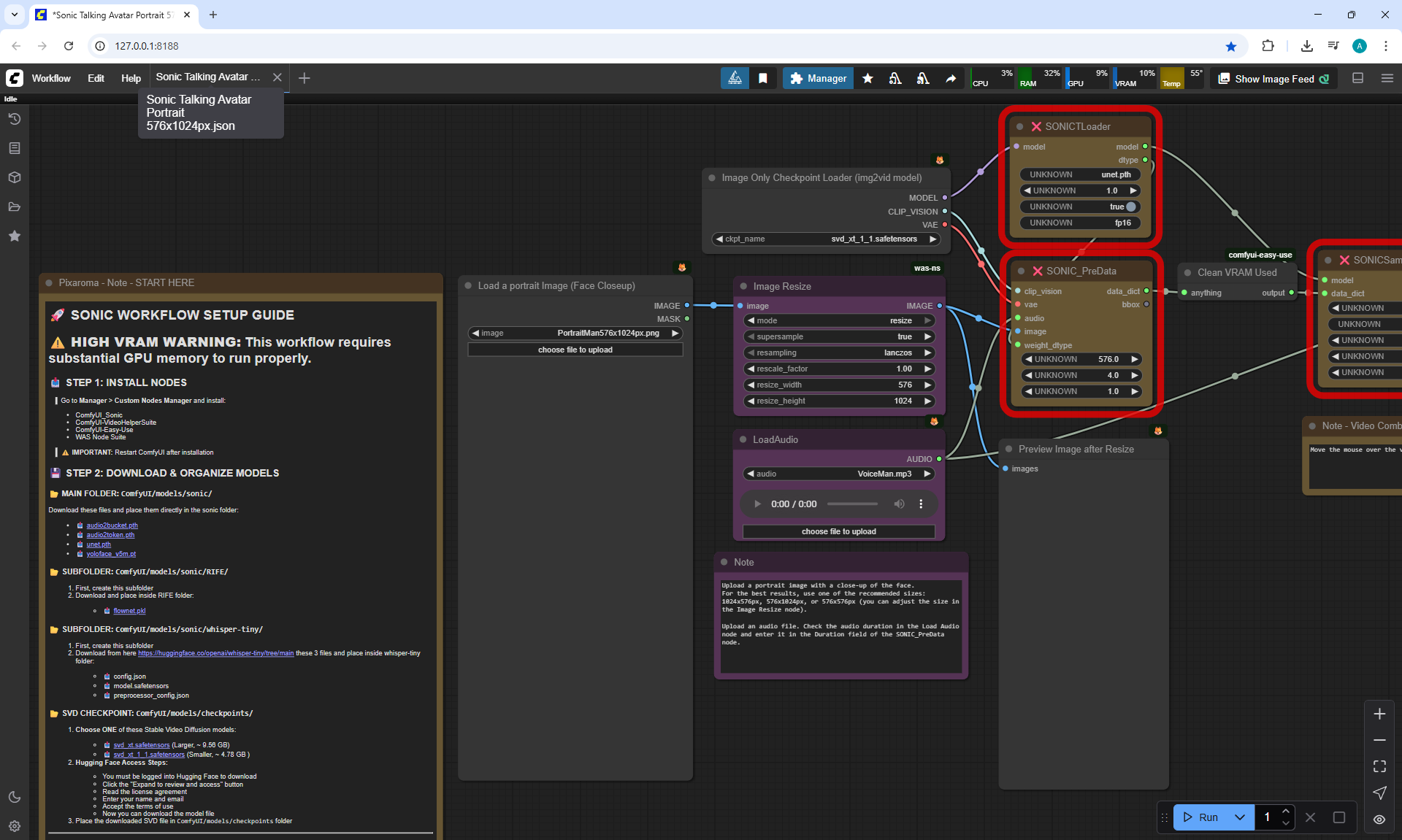Toggle dark theme moon icon
Image resolution: width=1402 pixels, height=840 pixels.
tap(14, 797)
